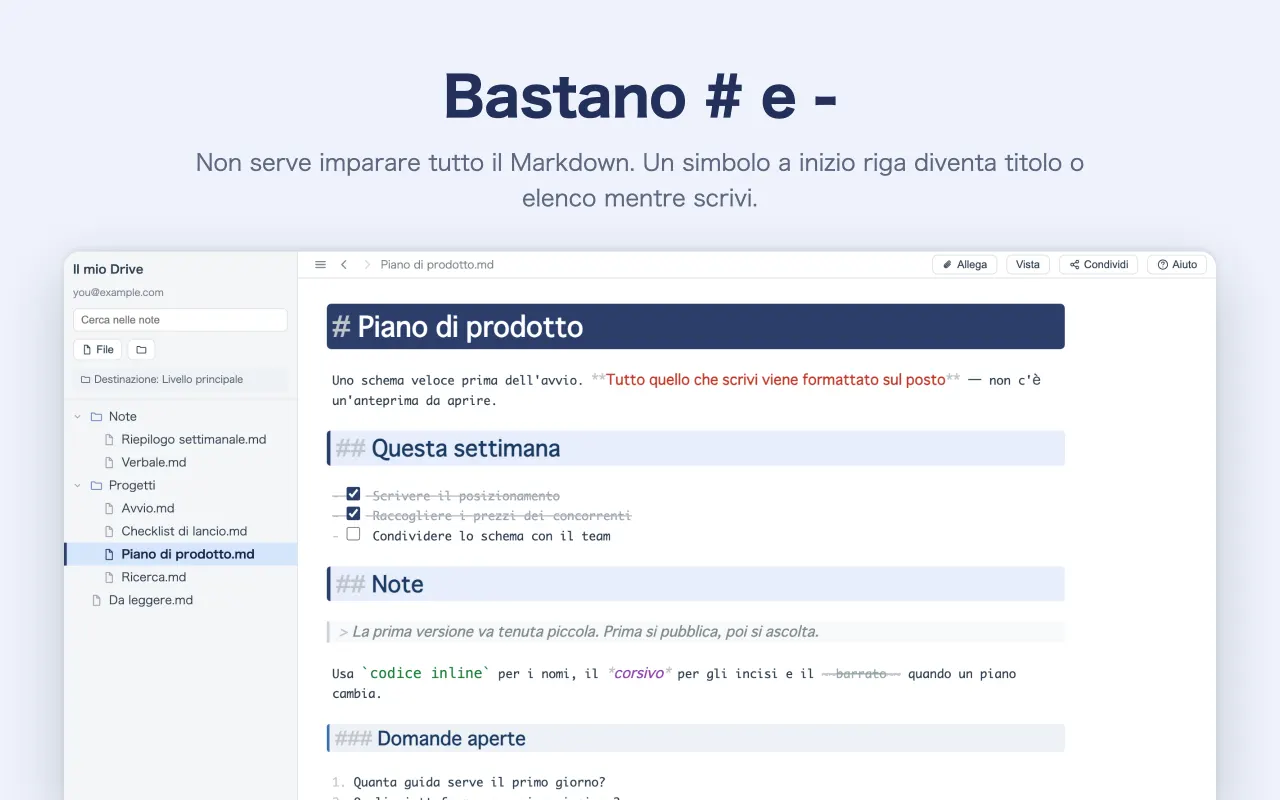Viewport: 1280px width, 800px height.
Task: Open Ricerca.md file
Action: pyautogui.click(x=181, y=578)
